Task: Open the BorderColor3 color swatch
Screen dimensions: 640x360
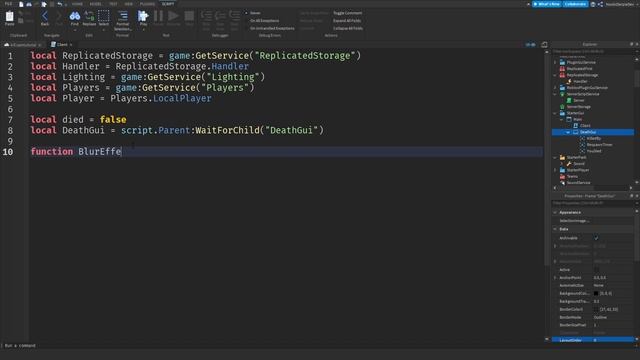Action: 596,309
